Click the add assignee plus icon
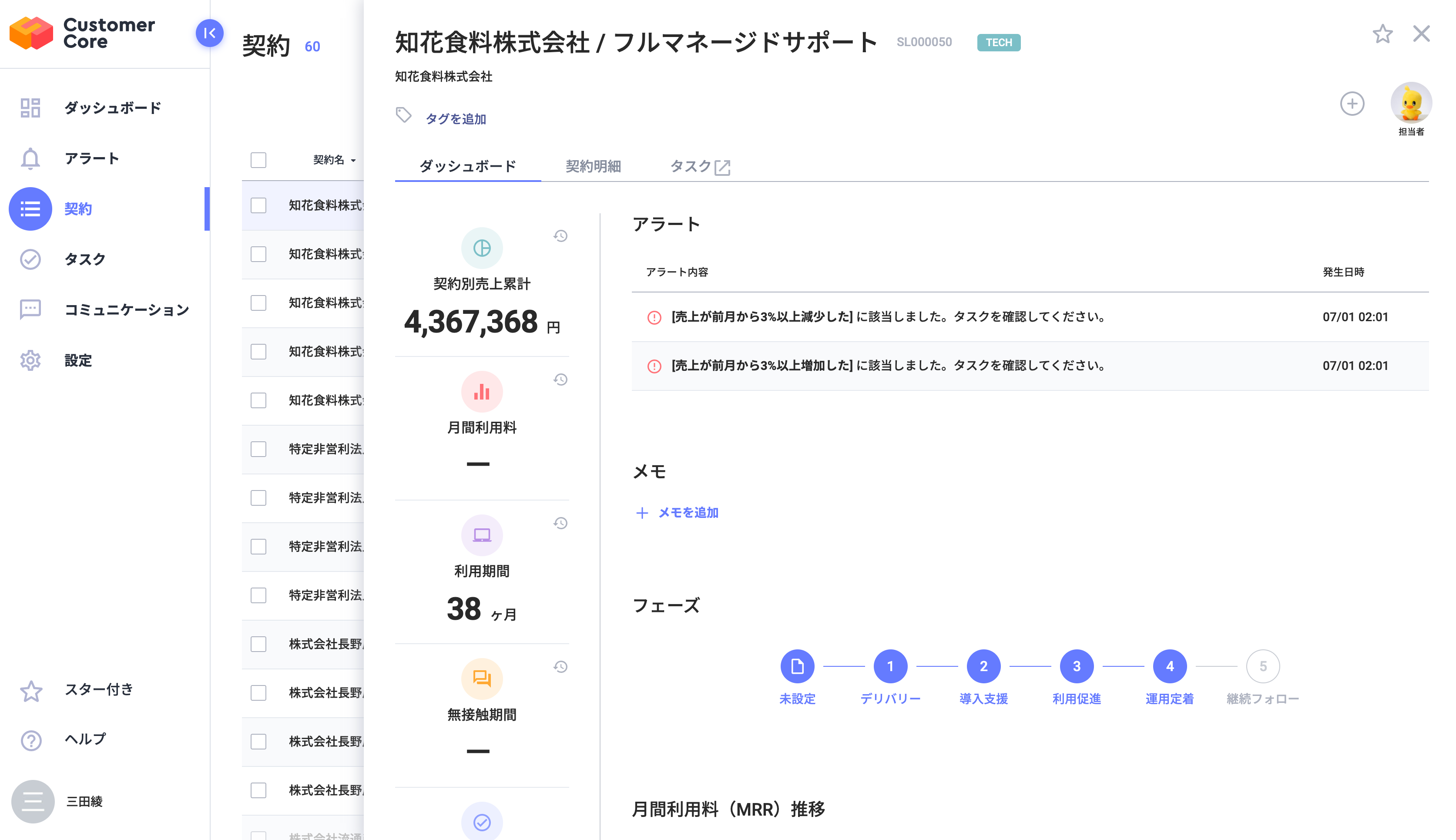Viewport: 1456px width, 840px height. pyautogui.click(x=1351, y=104)
